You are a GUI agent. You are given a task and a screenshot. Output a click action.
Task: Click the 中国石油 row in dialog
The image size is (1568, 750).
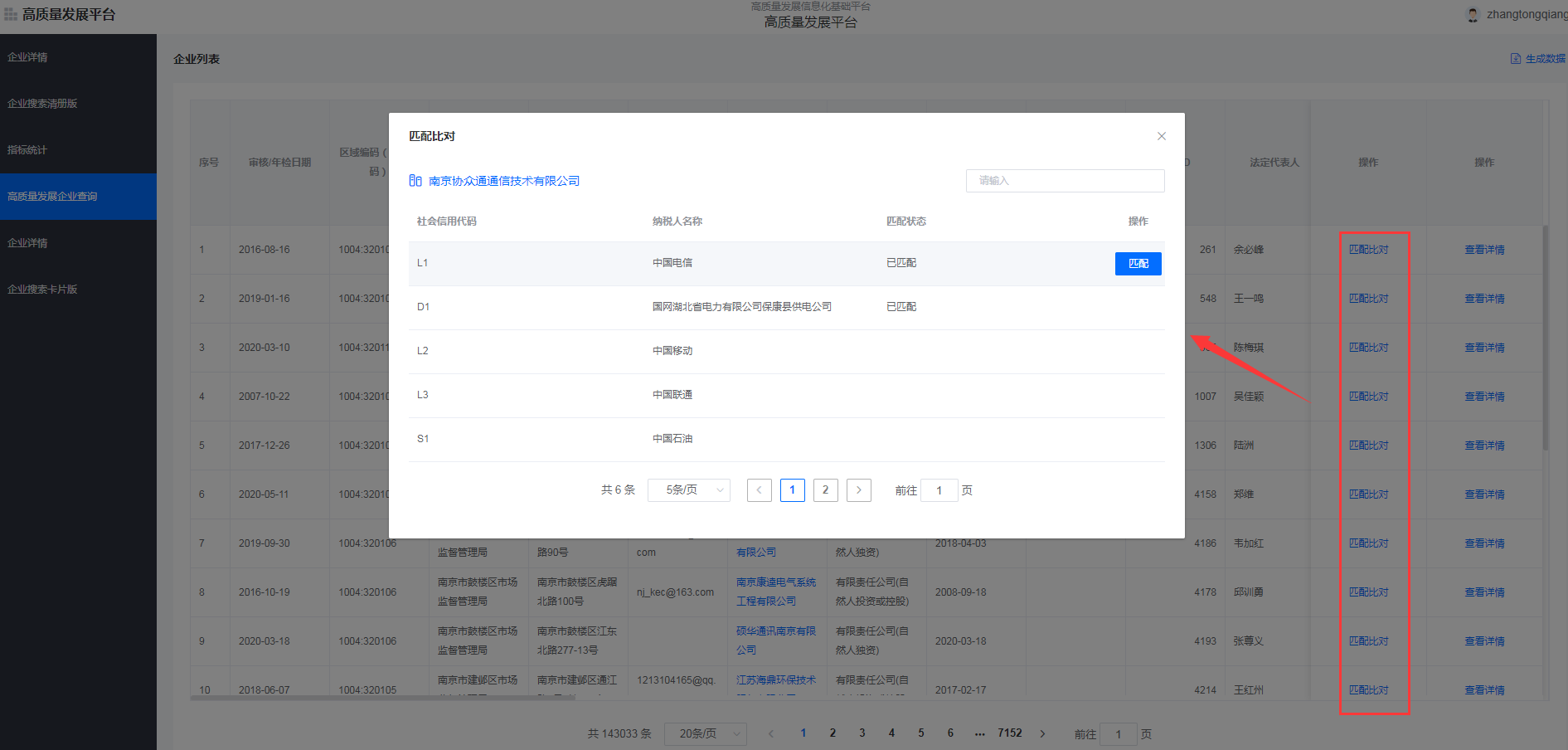[787, 440]
